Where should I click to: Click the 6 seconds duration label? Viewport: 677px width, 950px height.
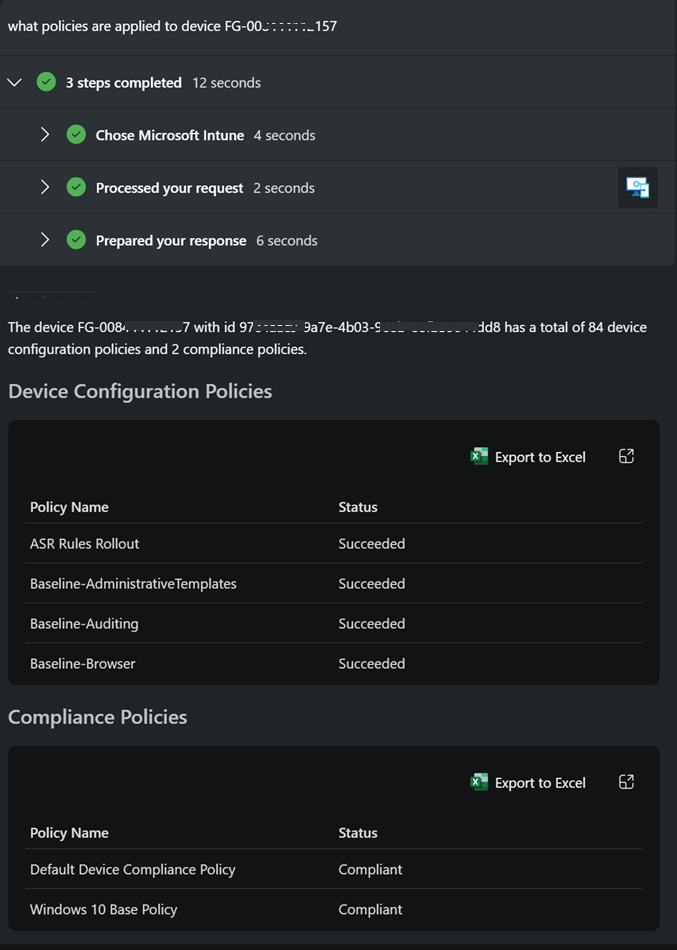(287, 241)
